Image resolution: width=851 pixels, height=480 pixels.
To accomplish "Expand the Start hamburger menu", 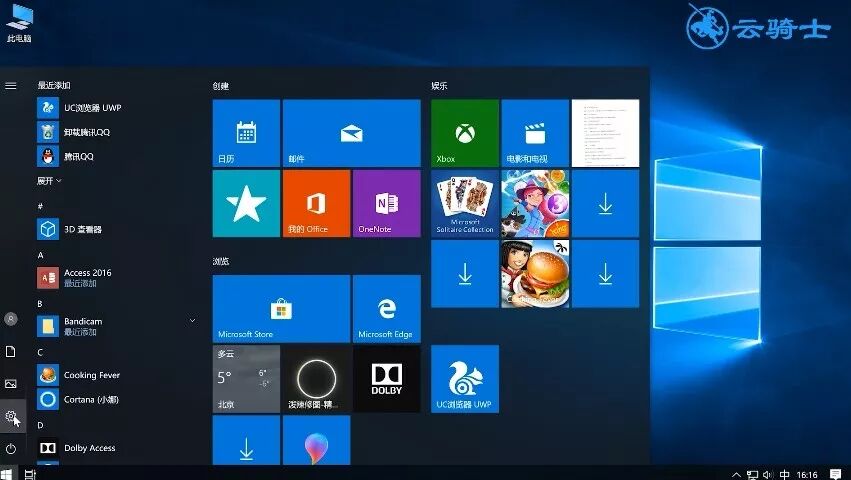I will click(11, 86).
